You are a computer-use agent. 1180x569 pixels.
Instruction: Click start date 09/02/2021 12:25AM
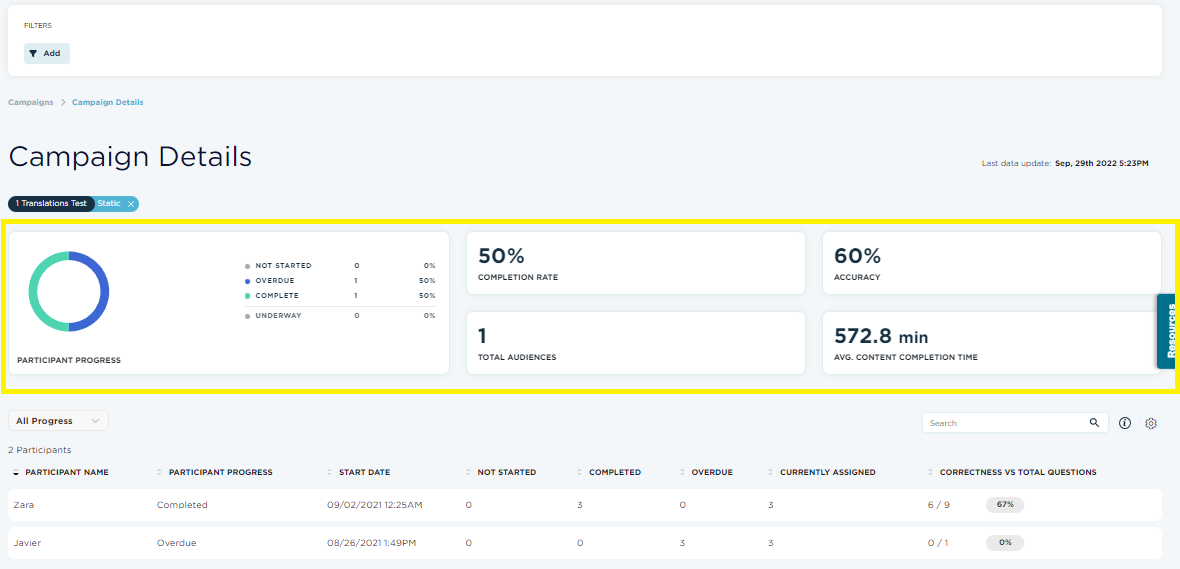click(375, 505)
